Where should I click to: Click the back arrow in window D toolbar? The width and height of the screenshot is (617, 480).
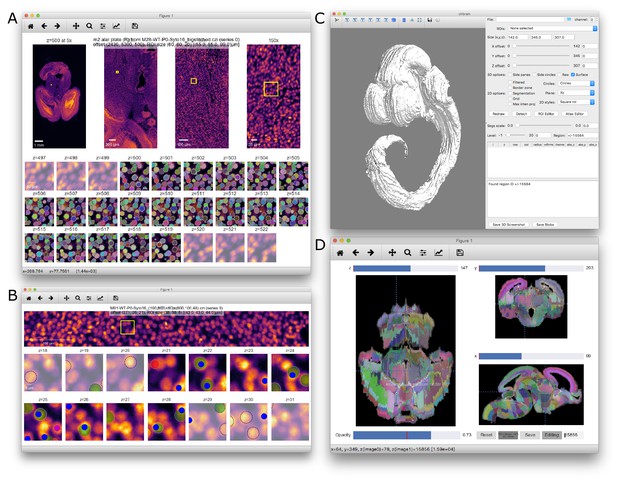[355, 253]
